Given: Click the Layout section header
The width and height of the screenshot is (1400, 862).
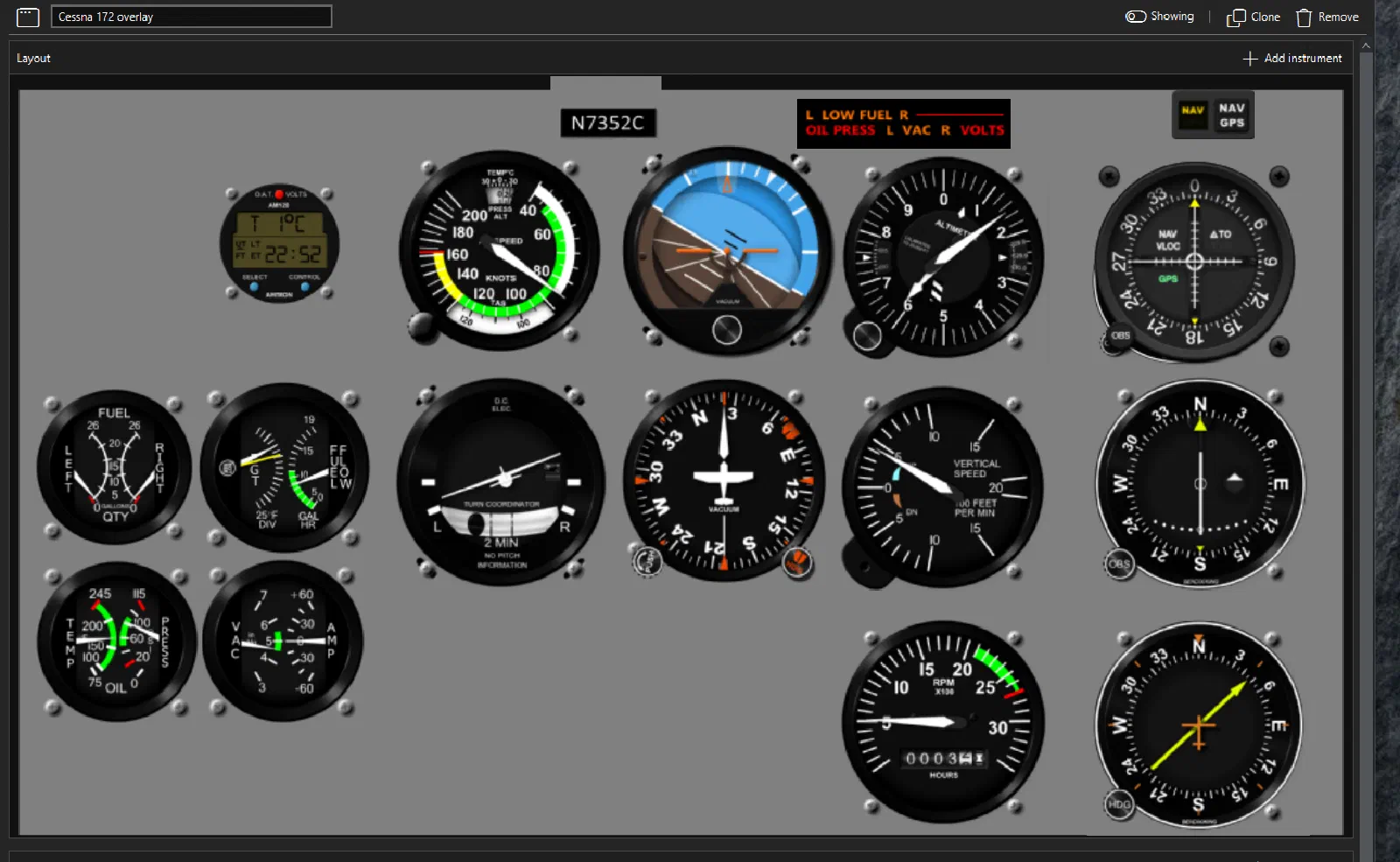Looking at the screenshot, I should 33,58.
